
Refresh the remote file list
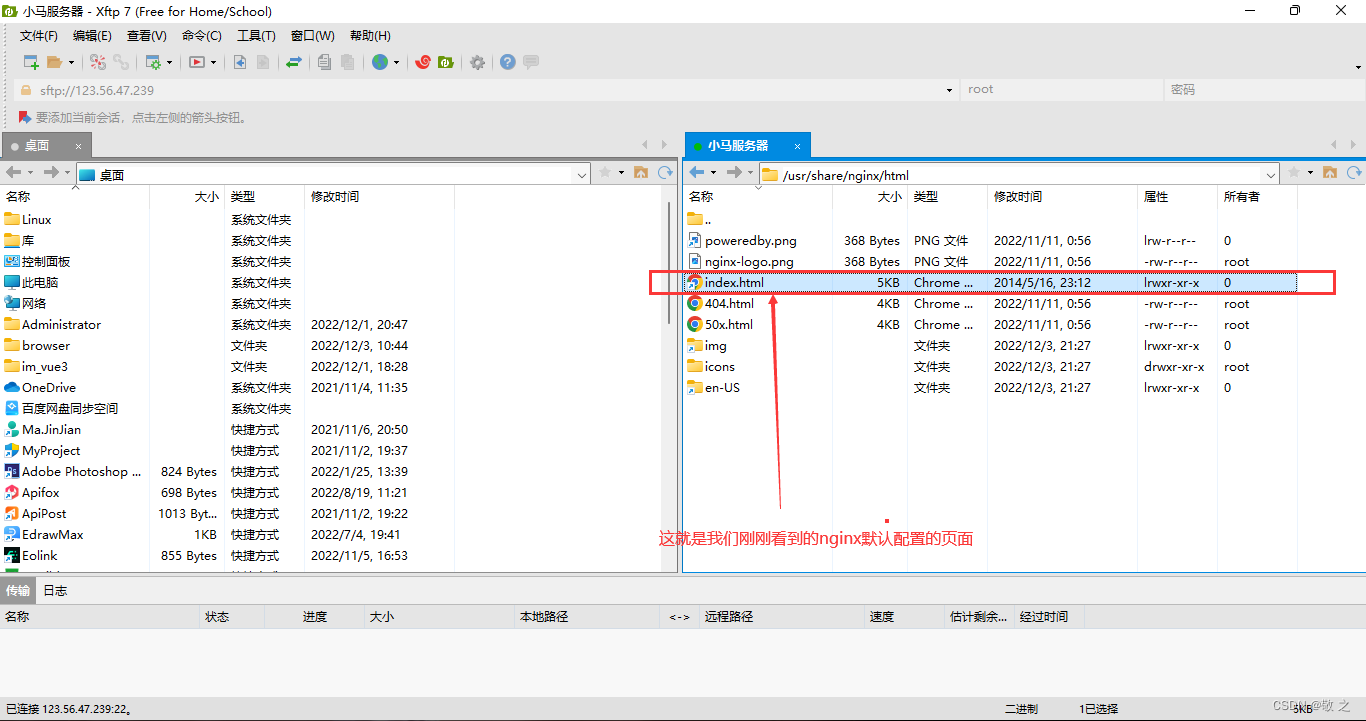coord(1354,173)
